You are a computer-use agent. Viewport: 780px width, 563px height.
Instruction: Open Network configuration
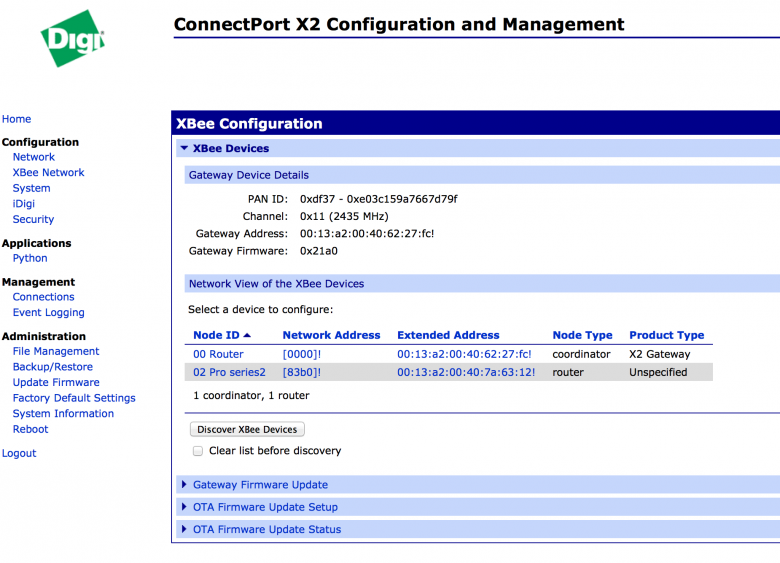click(x=34, y=157)
